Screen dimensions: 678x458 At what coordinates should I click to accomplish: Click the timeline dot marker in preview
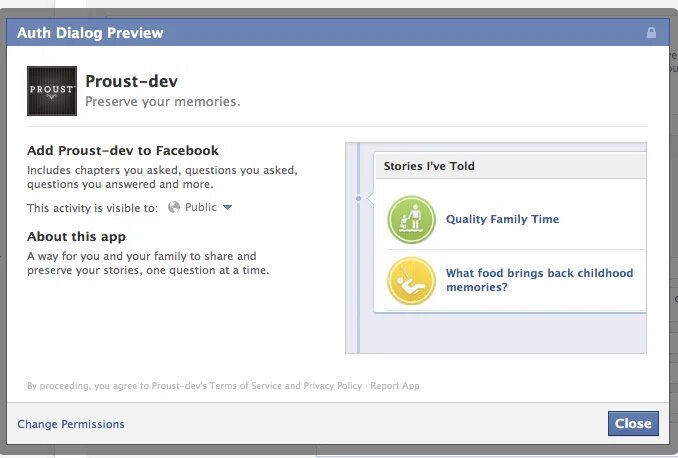[x=358, y=199]
